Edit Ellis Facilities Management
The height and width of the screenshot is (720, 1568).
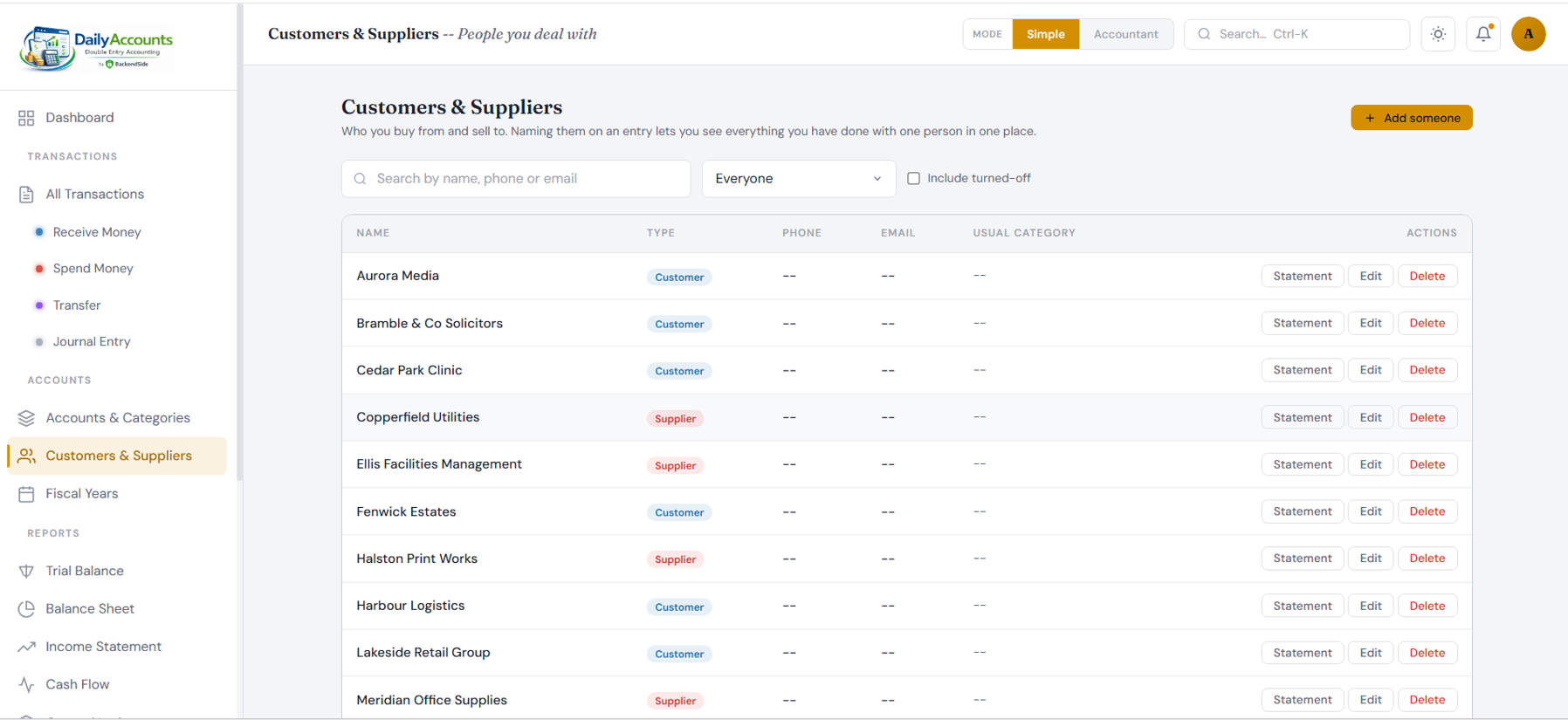coord(1371,464)
